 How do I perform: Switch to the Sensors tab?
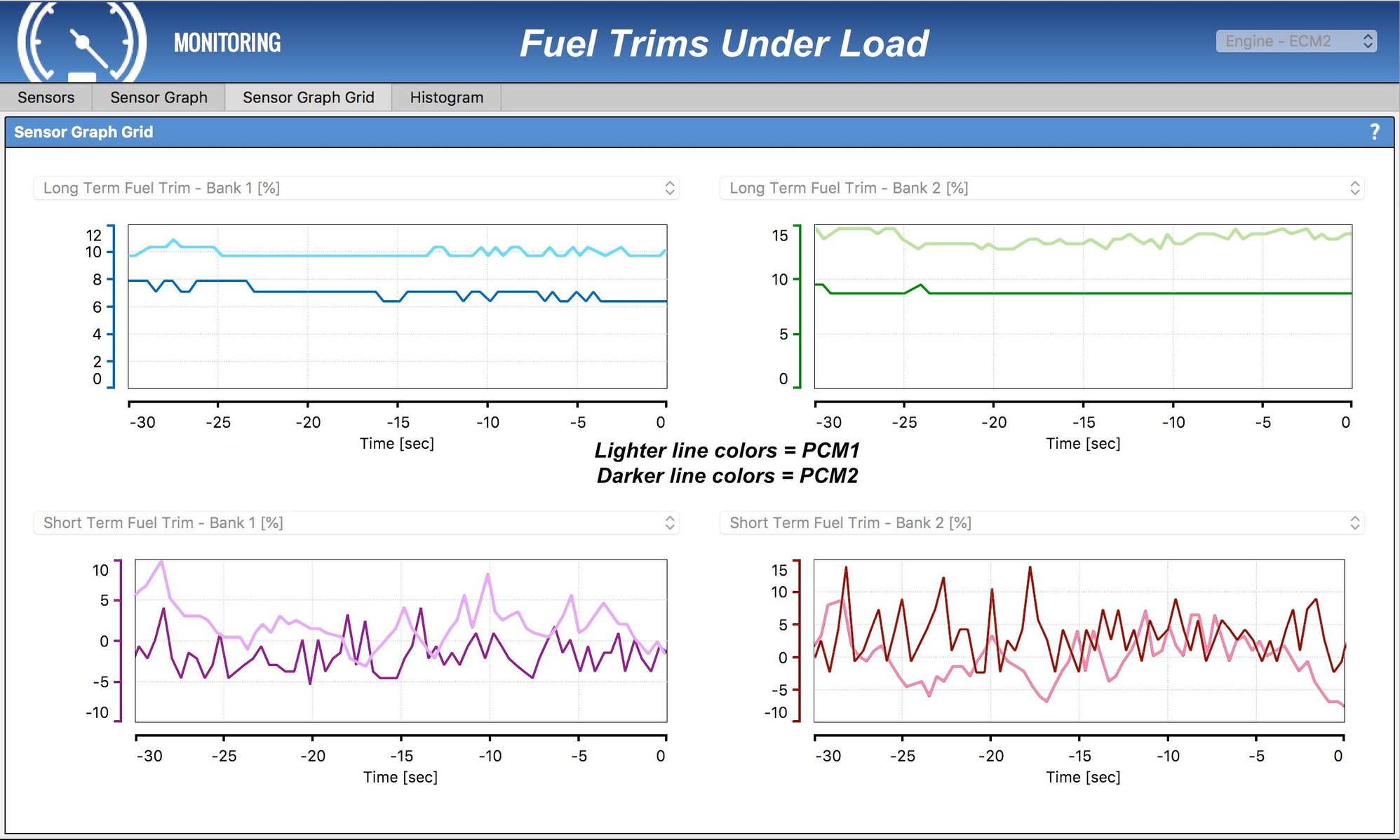coord(46,97)
